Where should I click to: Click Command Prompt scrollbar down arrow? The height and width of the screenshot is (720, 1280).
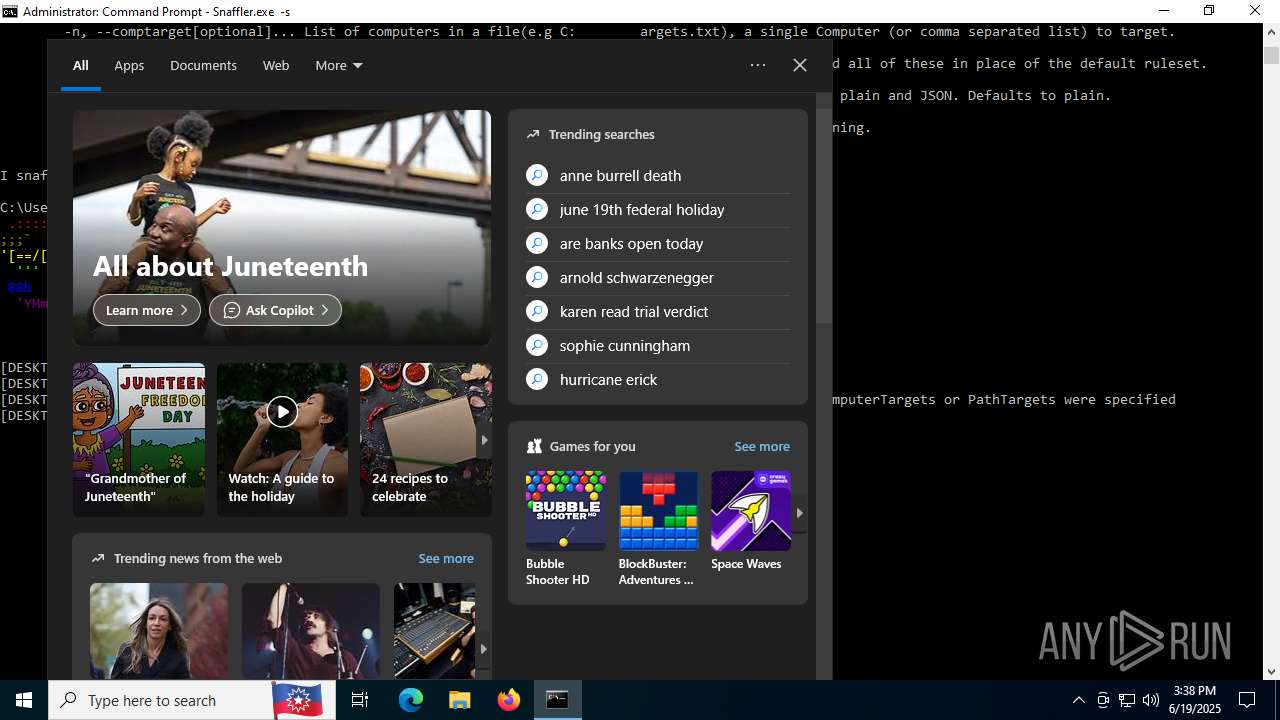coord(1271,672)
